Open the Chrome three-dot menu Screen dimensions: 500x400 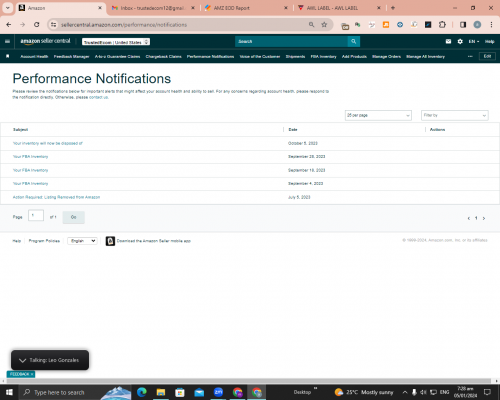(x=491, y=25)
